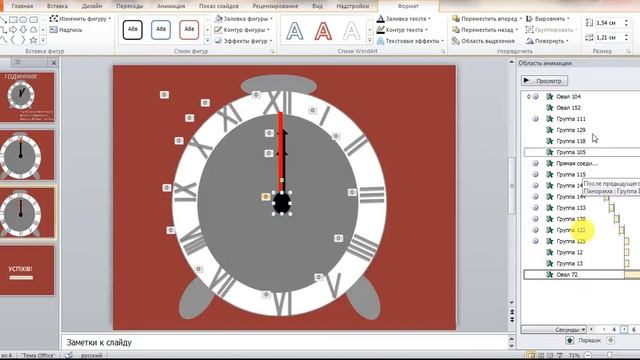Select the oval shape in the shapes gallery

(x=23, y=19)
